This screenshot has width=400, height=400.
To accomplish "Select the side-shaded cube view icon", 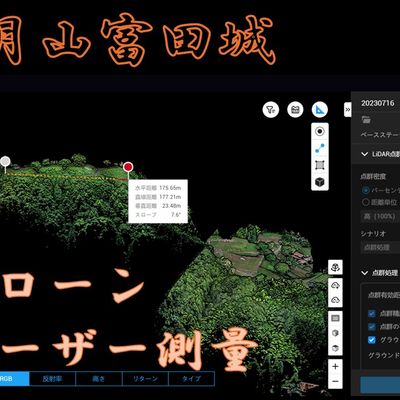I will 335,333.
